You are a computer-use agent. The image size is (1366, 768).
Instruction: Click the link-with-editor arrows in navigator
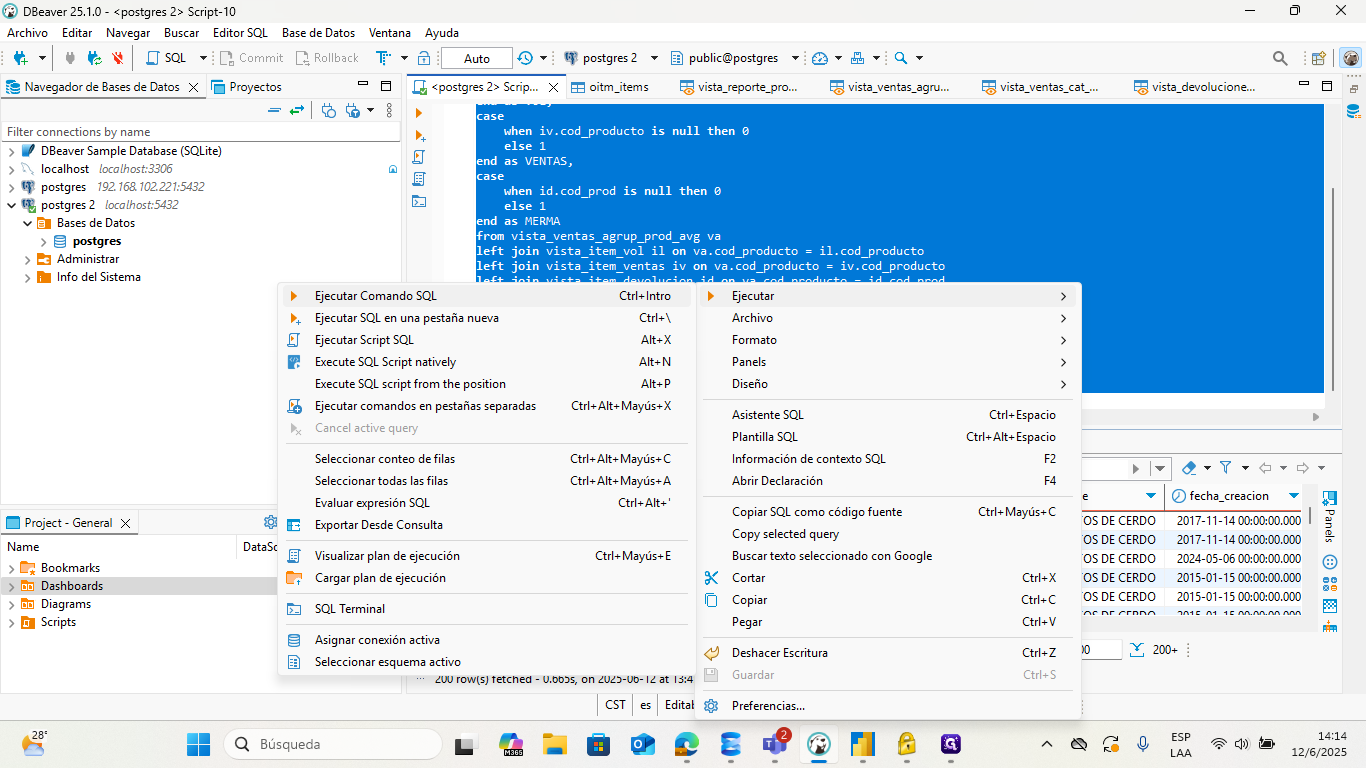(x=296, y=110)
